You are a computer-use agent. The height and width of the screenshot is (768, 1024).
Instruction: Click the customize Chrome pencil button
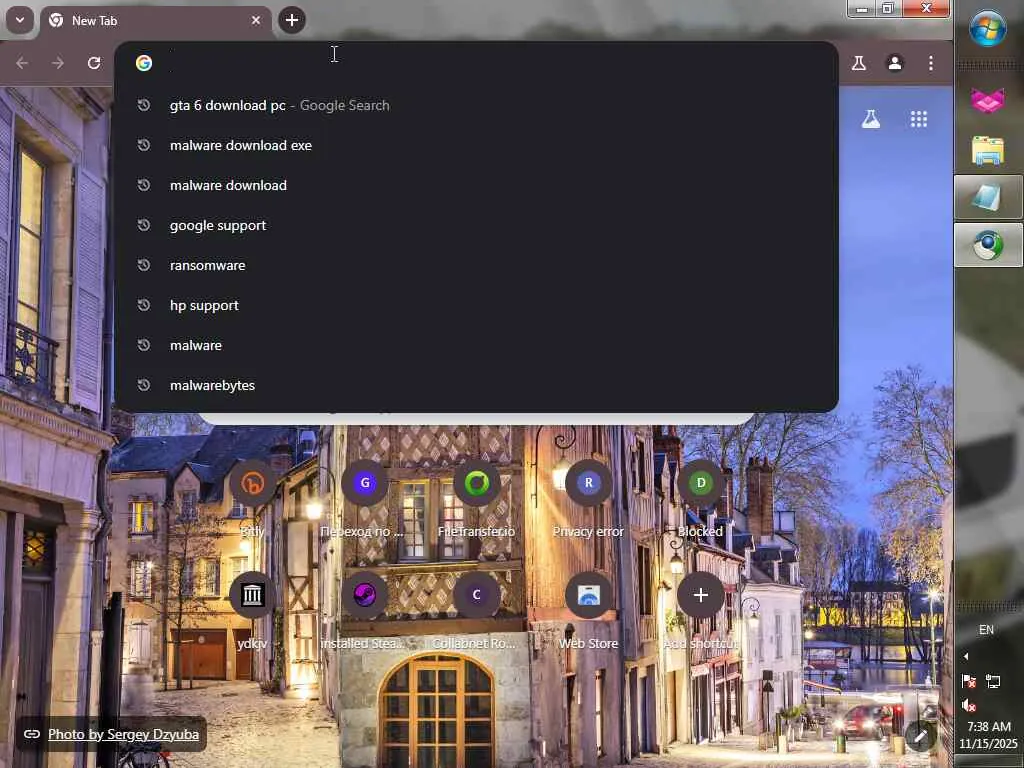tap(920, 737)
